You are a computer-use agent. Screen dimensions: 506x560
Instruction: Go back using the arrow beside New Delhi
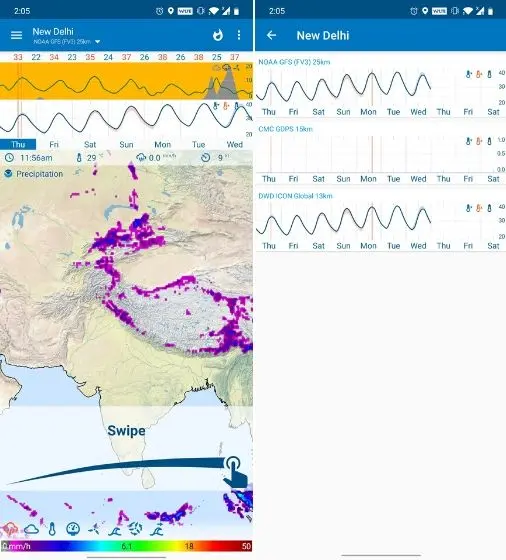pos(272,35)
